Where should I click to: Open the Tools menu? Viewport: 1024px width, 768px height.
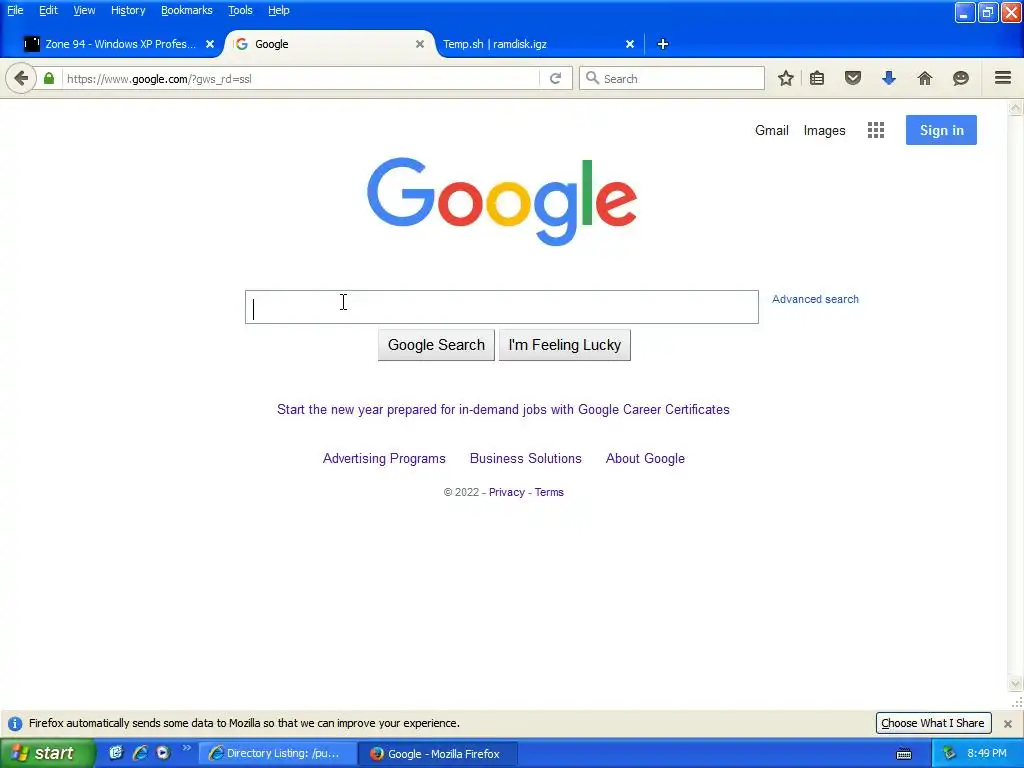click(x=240, y=10)
